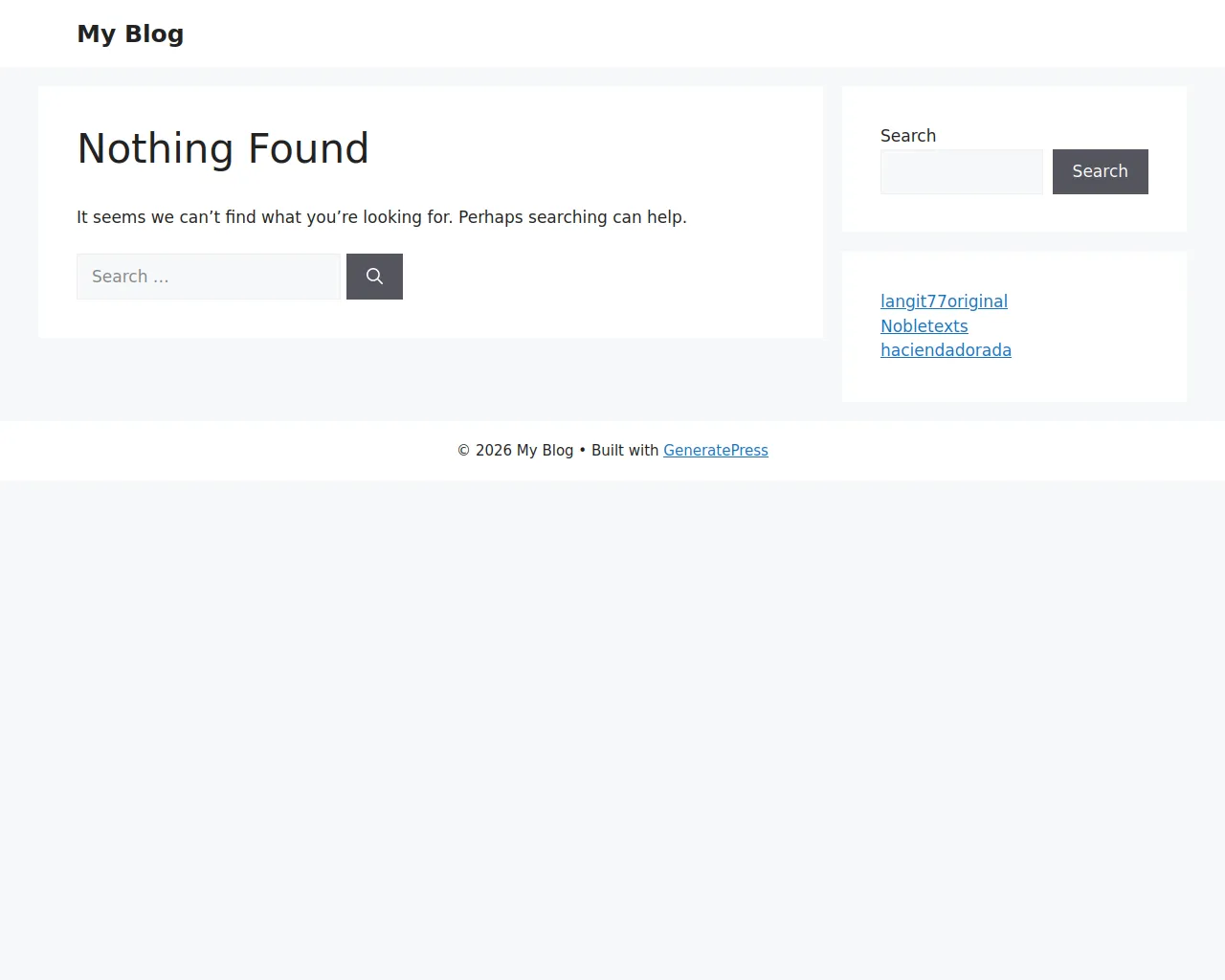Select the magnifier icon beside the search field

point(374,276)
